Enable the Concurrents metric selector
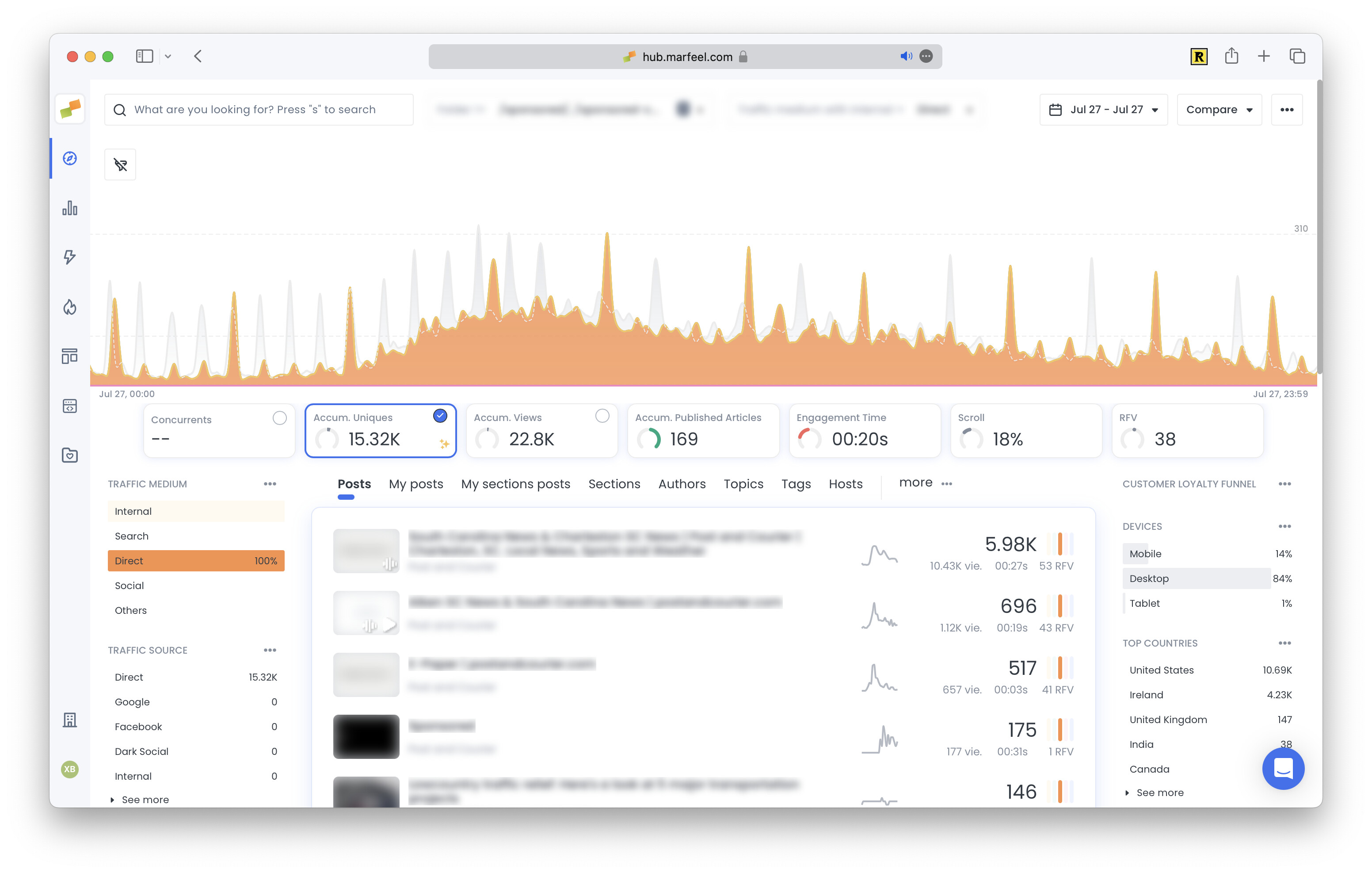This screenshot has width=1372, height=873. pyautogui.click(x=280, y=418)
